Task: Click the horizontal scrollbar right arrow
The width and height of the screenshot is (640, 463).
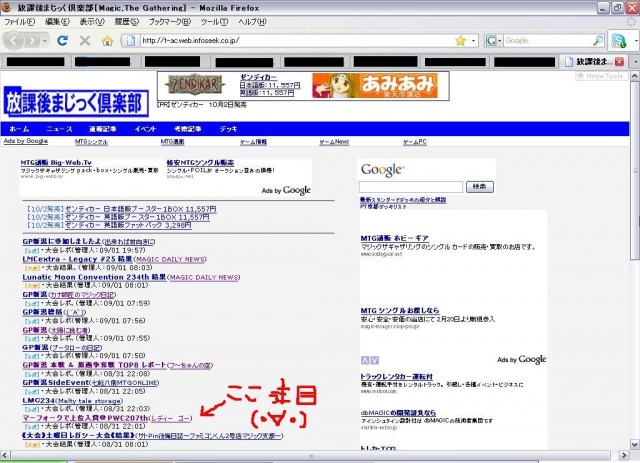Action: [624, 455]
